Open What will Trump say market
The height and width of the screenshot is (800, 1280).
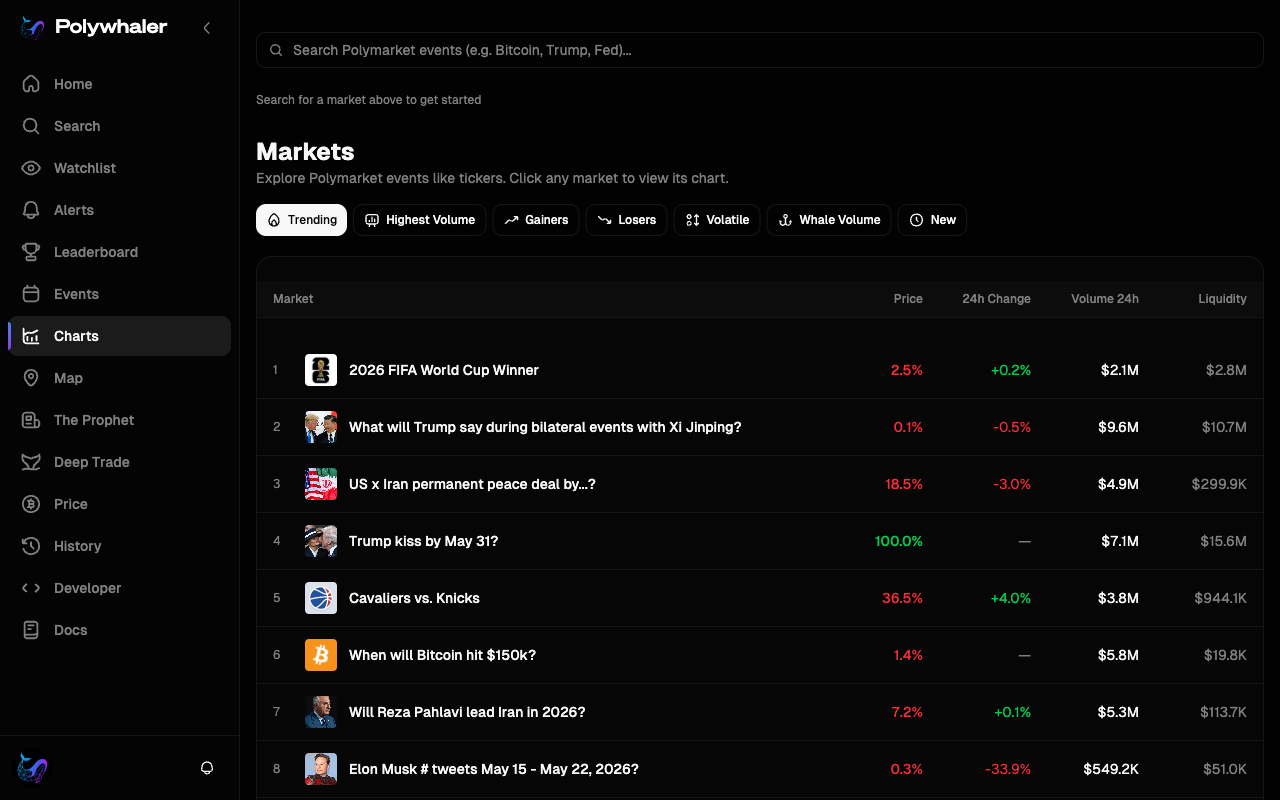click(x=545, y=427)
